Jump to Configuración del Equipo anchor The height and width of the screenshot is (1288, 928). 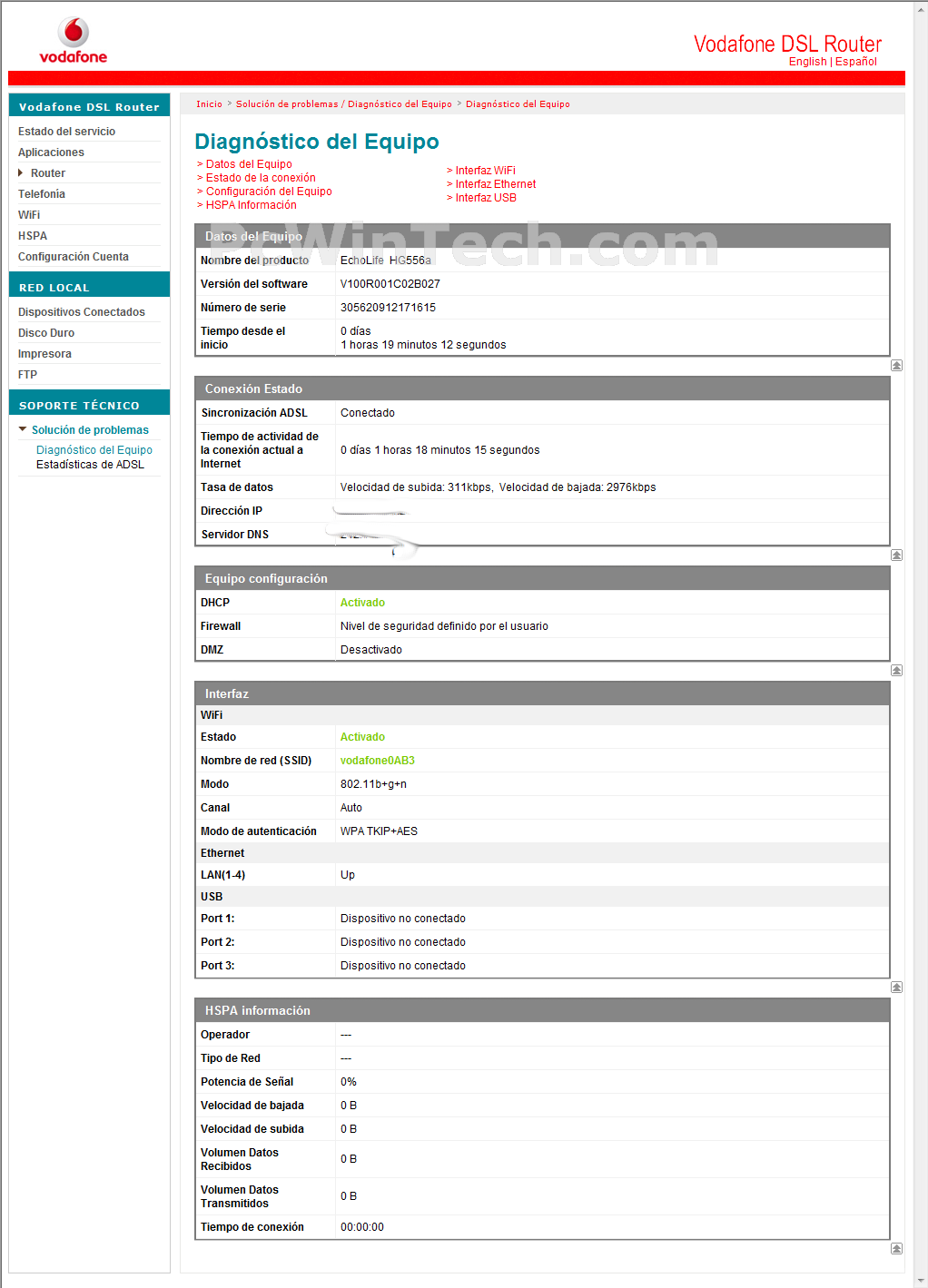(269, 192)
